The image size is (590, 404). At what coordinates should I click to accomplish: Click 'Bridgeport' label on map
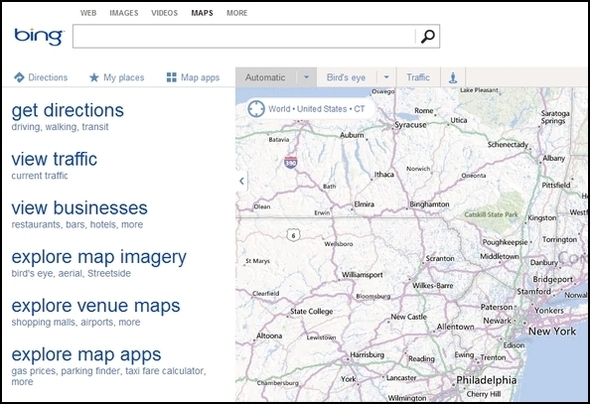[x=553, y=279]
